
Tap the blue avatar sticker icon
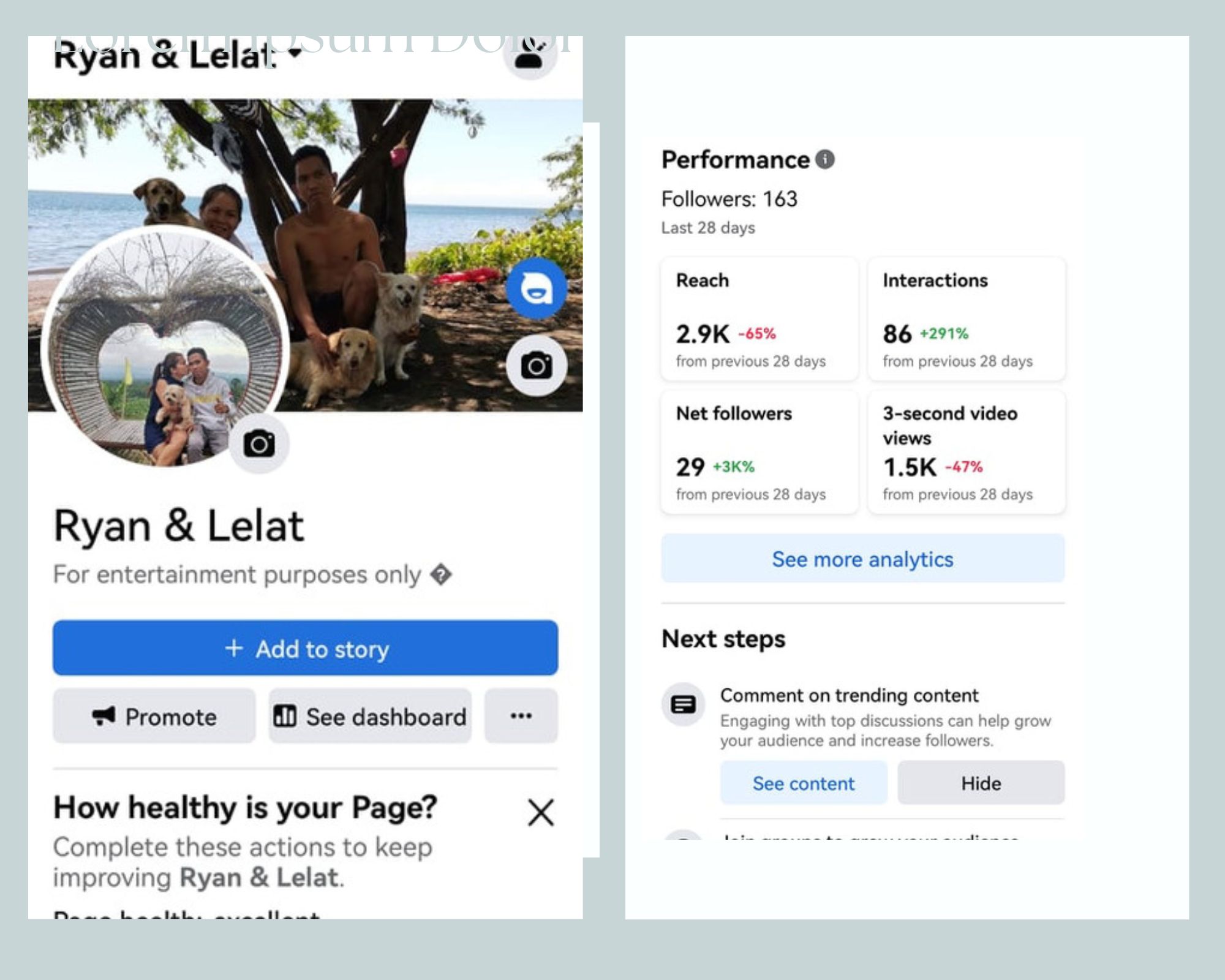[537, 288]
